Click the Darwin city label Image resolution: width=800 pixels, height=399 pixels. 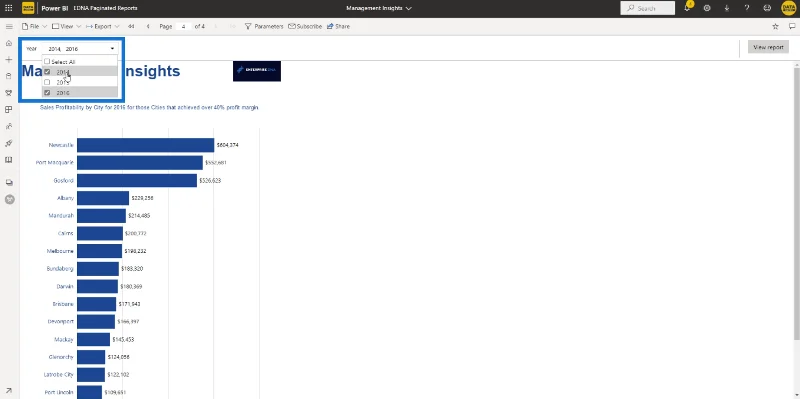(x=65, y=286)
